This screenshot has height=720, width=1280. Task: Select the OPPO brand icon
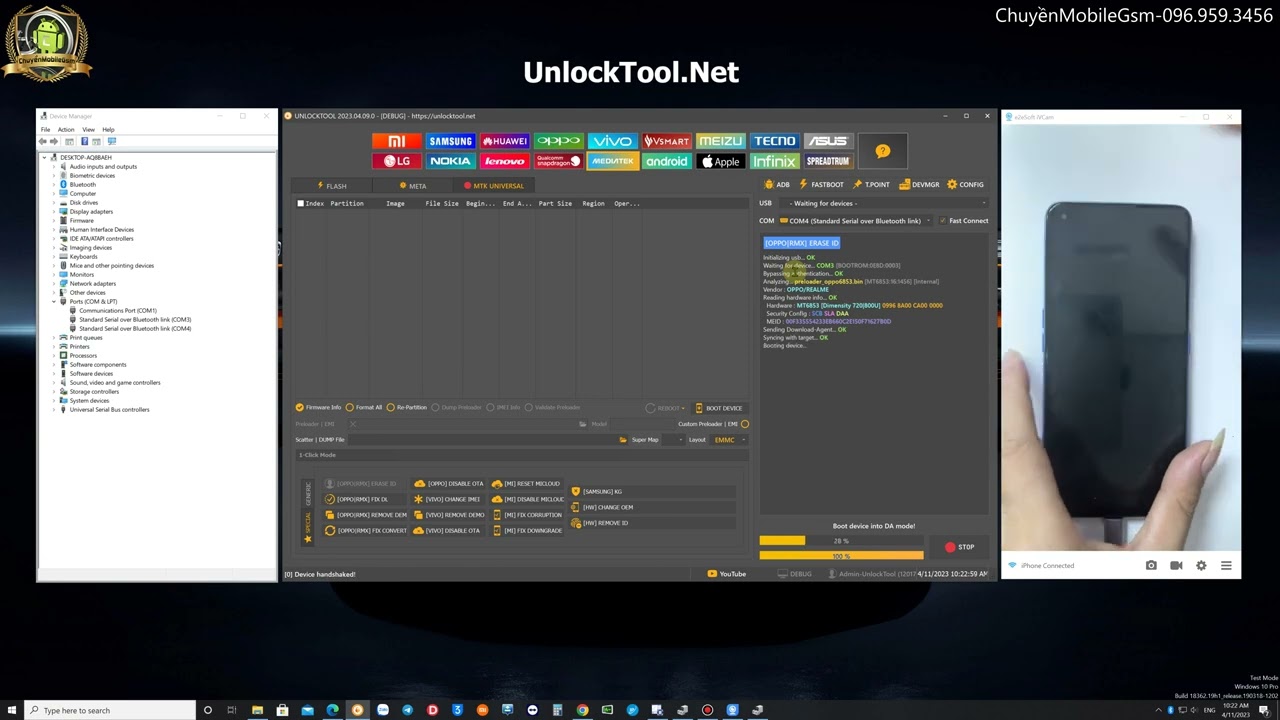pos(558,141)
